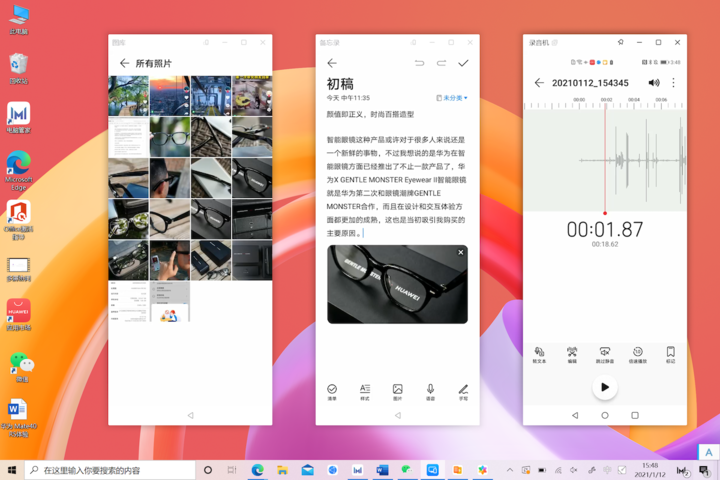Screen dimensions: 720x480
Task: Tap the checklist icon in the note toolbar
Action: click(332, 392)
